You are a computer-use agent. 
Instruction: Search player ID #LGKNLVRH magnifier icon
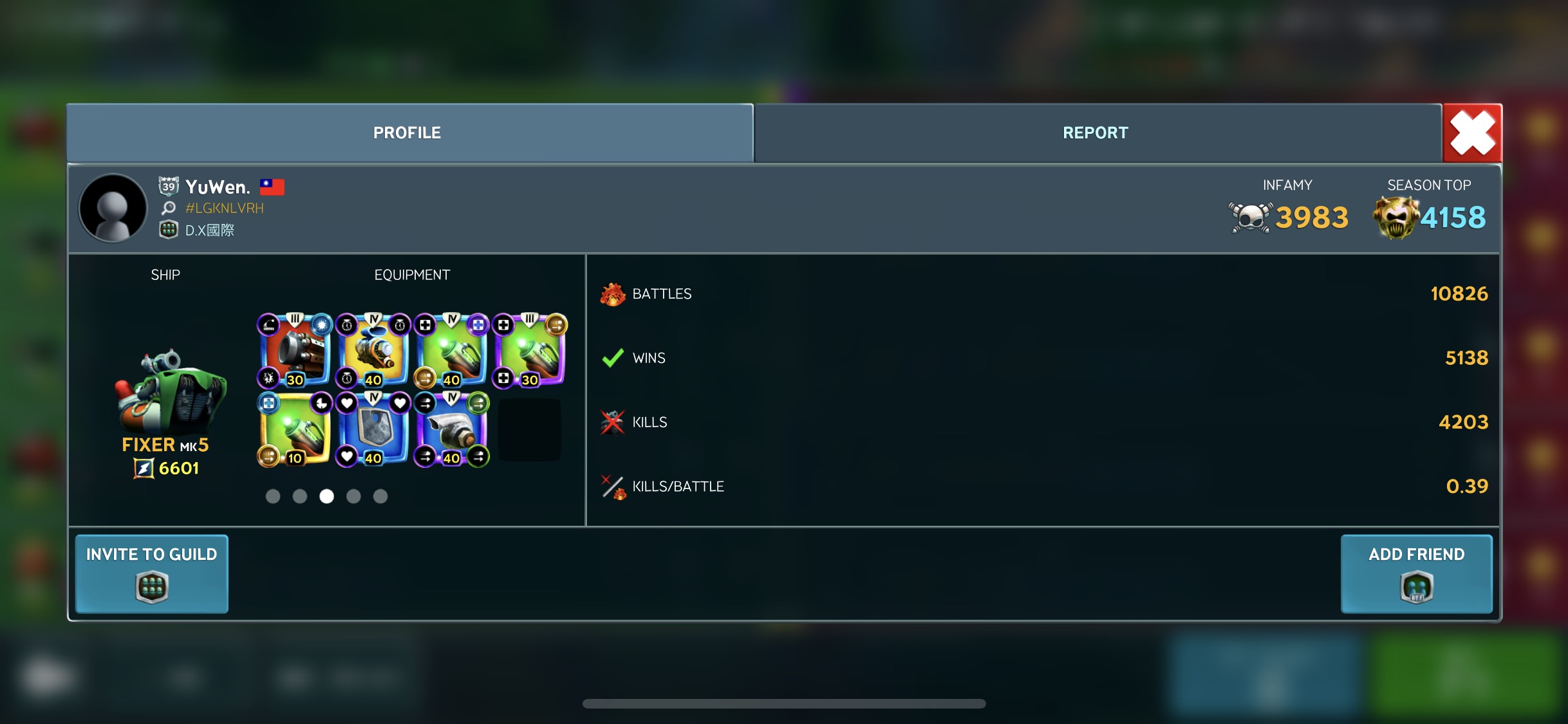tap(169, 208)
